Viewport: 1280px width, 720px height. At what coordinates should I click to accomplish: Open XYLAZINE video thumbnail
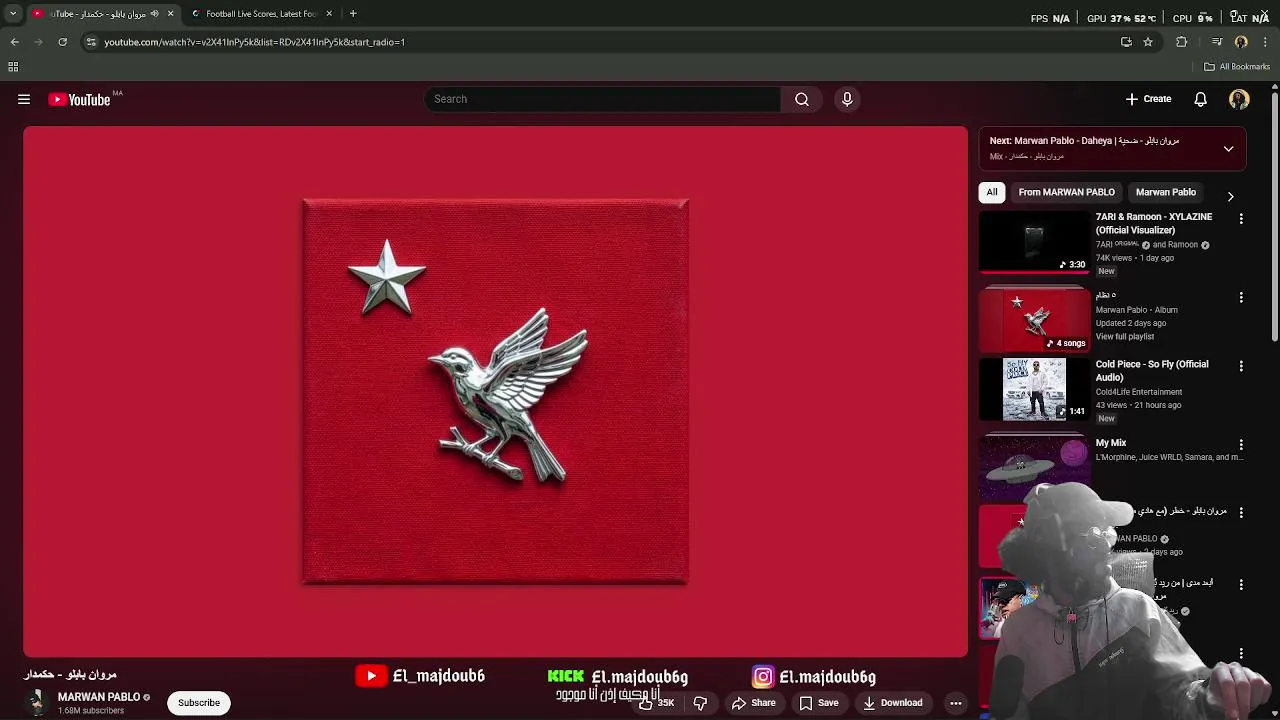pyautogui.click(x=1034, y=241)
